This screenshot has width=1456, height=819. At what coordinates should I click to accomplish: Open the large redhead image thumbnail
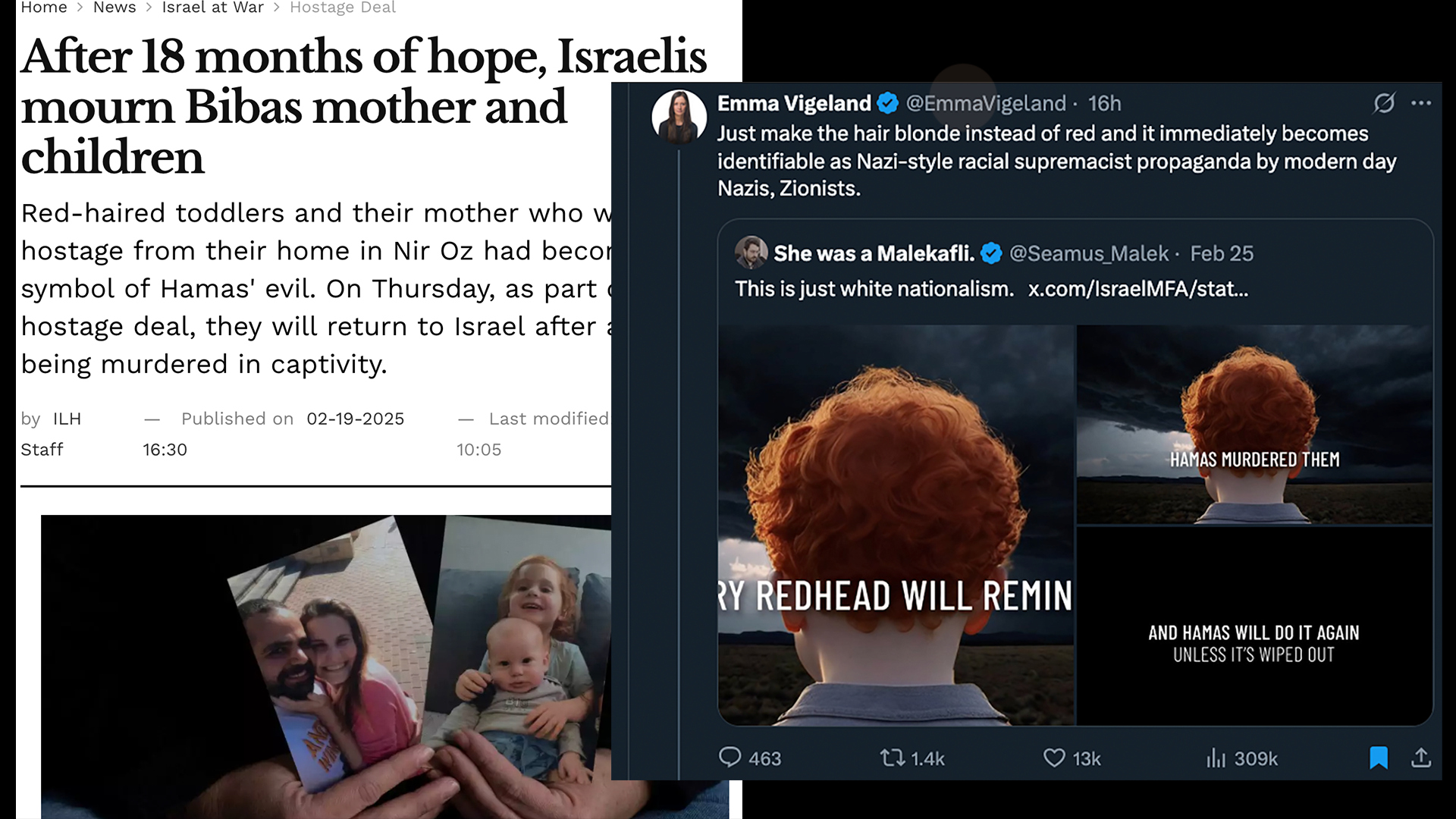pos(896,526)
